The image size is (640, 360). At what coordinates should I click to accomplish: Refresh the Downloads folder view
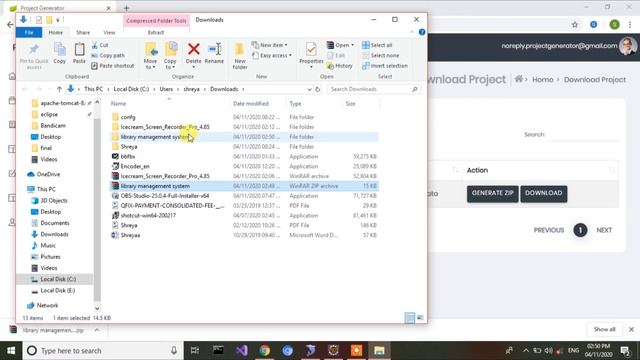318,89
